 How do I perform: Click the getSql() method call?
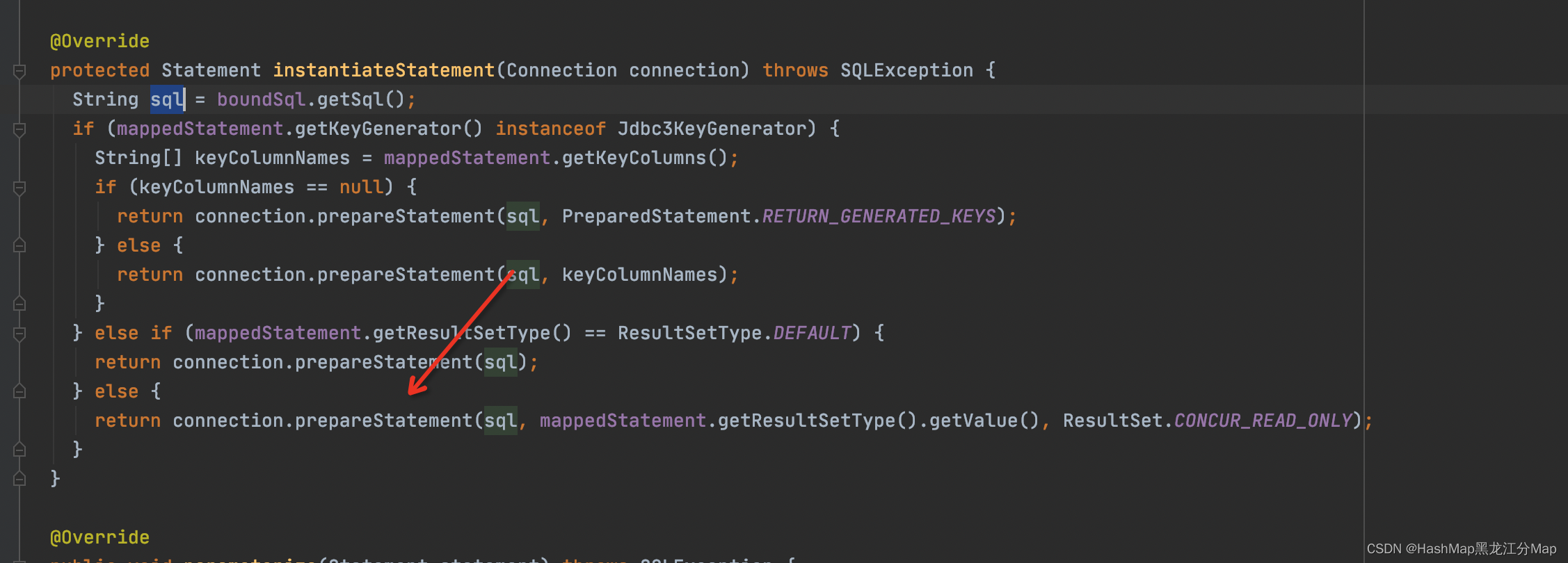(x=361, y=99)
